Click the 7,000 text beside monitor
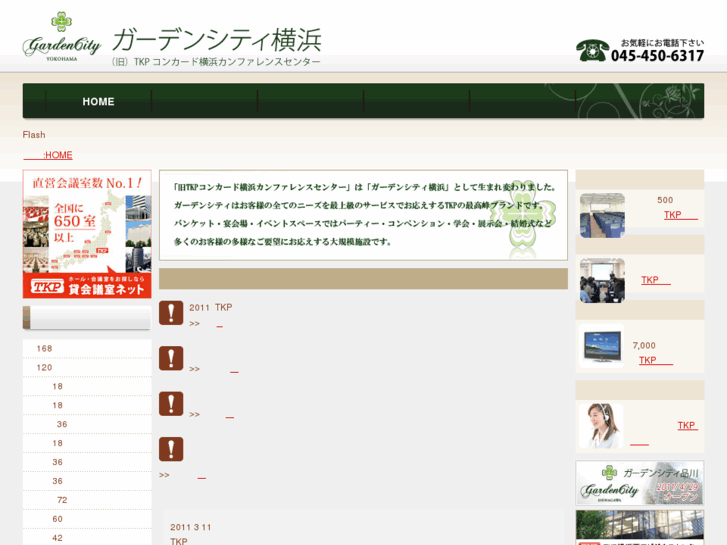Viewport: 727px width, 545px height. tap(644, 345)
